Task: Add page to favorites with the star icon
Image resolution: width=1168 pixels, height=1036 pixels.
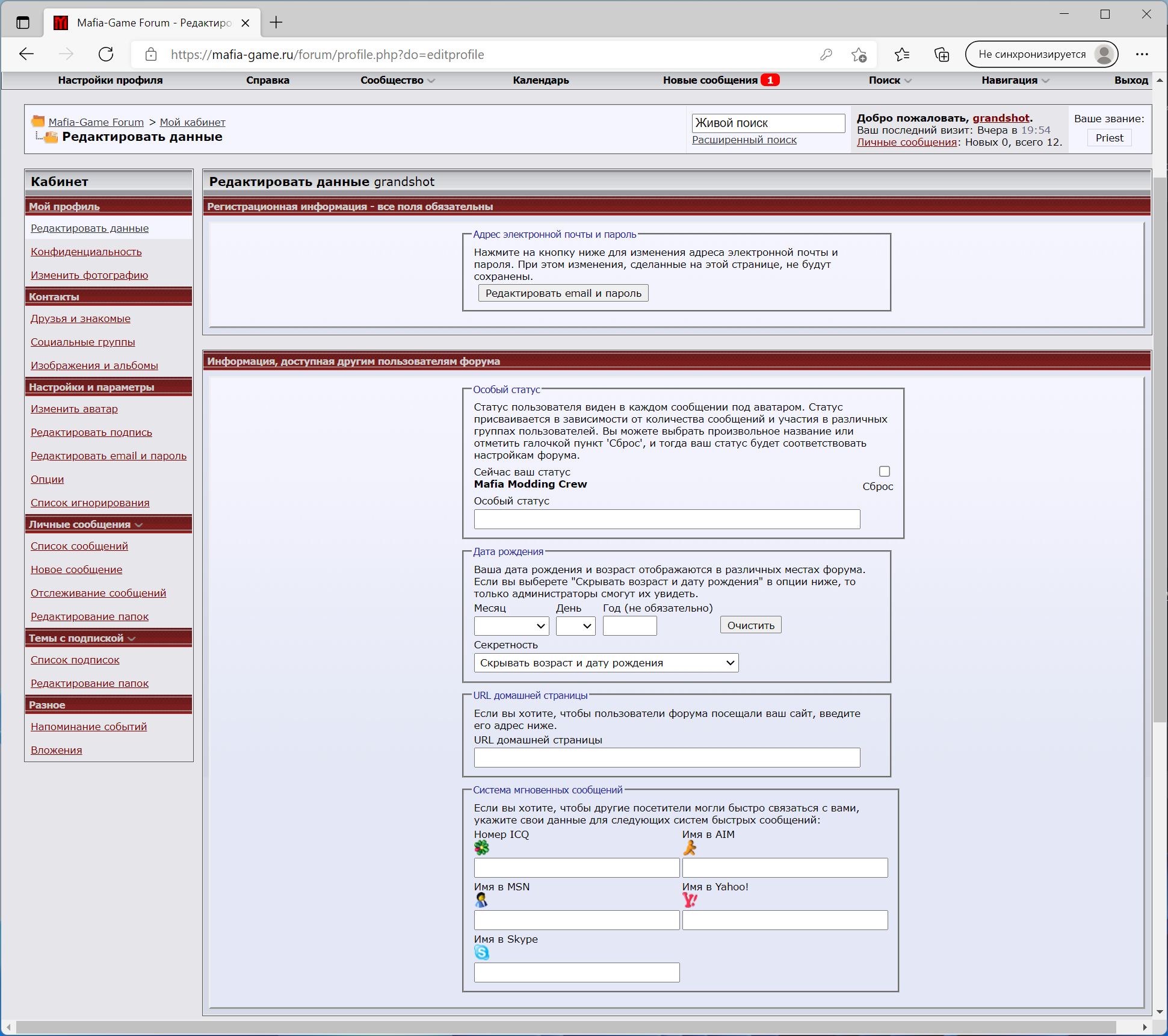Action: (x=859, y=55)
